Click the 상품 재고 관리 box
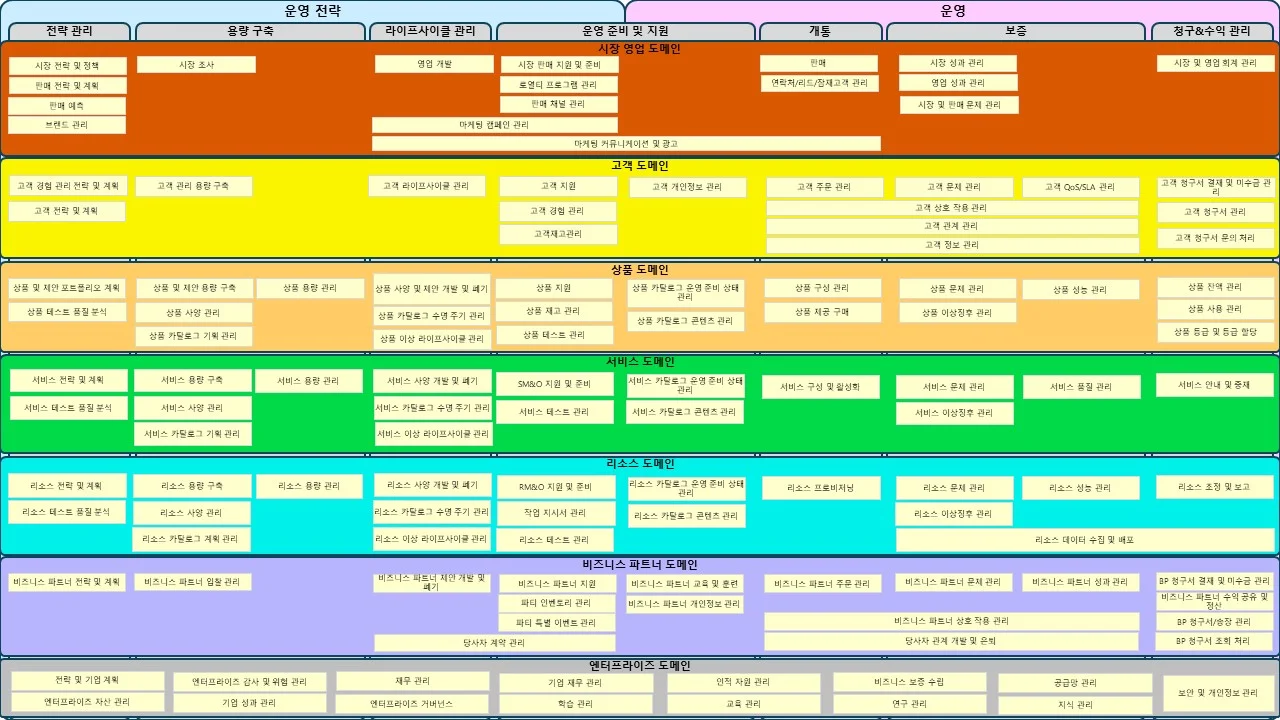The height and width of the screenshot is (720, 1280). tap(556, 311)
